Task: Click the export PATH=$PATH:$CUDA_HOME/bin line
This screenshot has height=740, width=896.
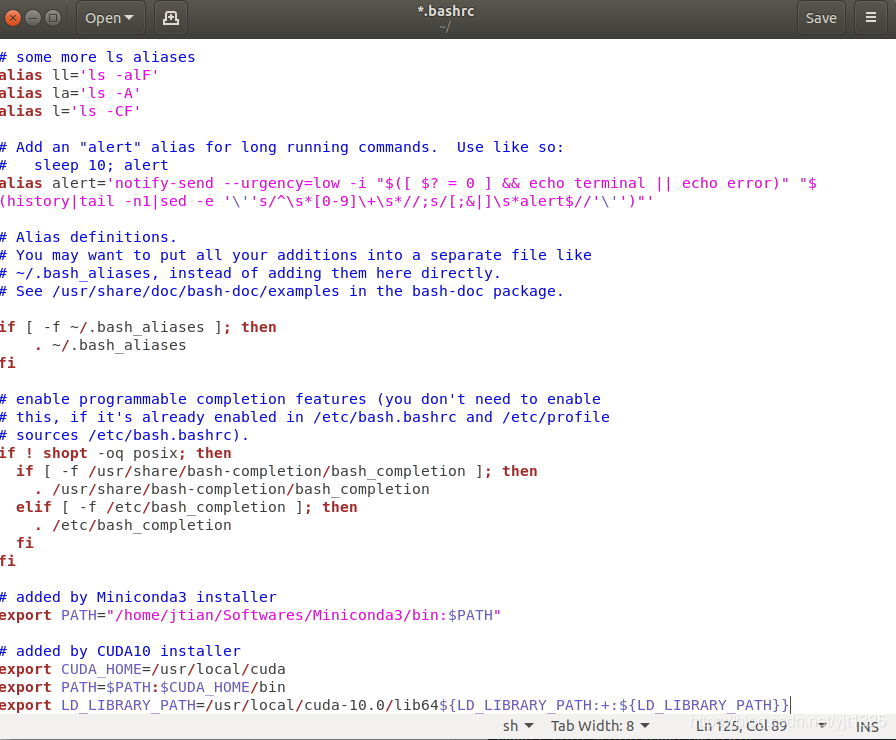Action: pyautogui.click(x=143, y=687)
